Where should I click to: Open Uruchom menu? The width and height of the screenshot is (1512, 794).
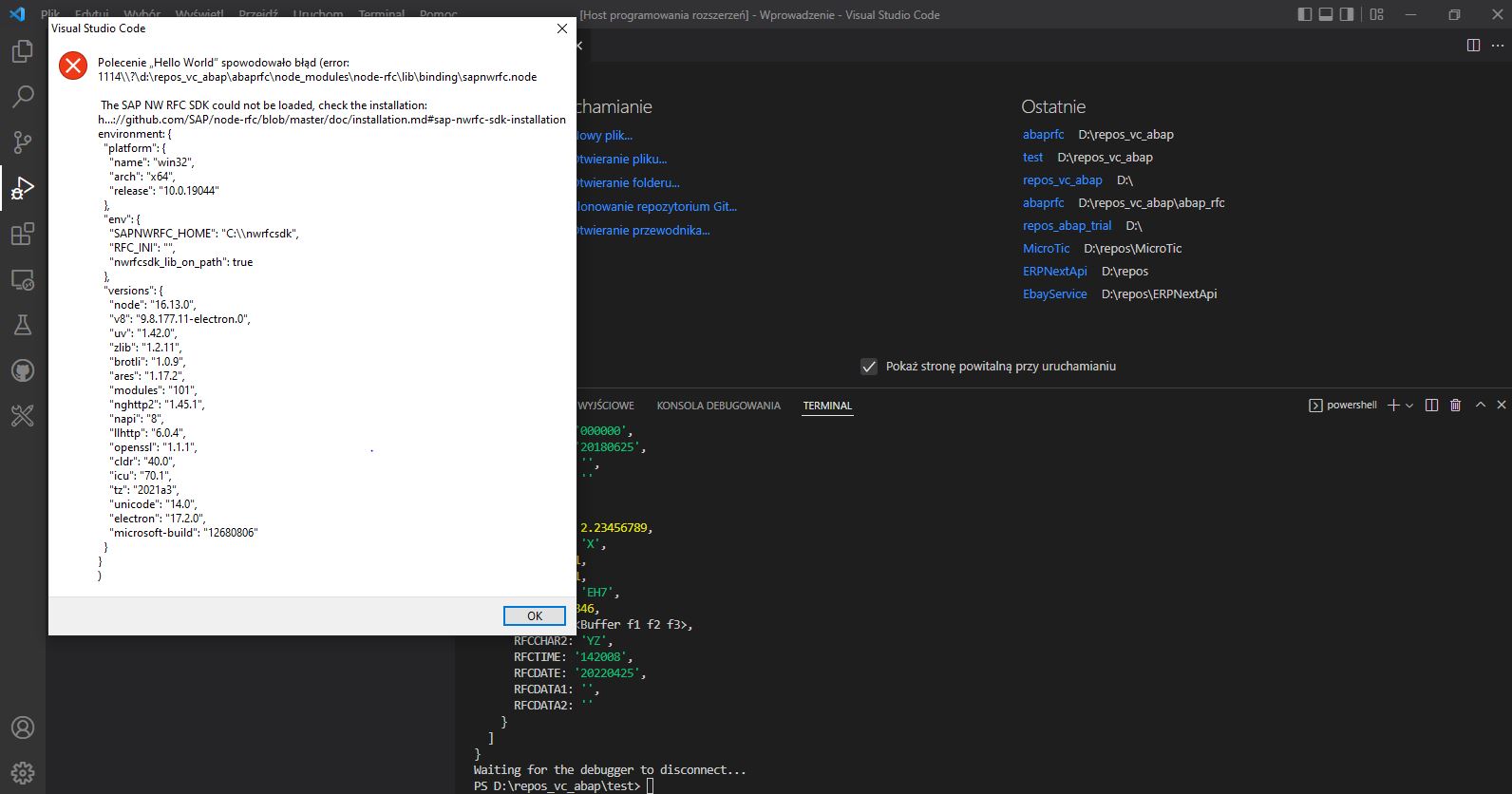click(x=317, y=14)
